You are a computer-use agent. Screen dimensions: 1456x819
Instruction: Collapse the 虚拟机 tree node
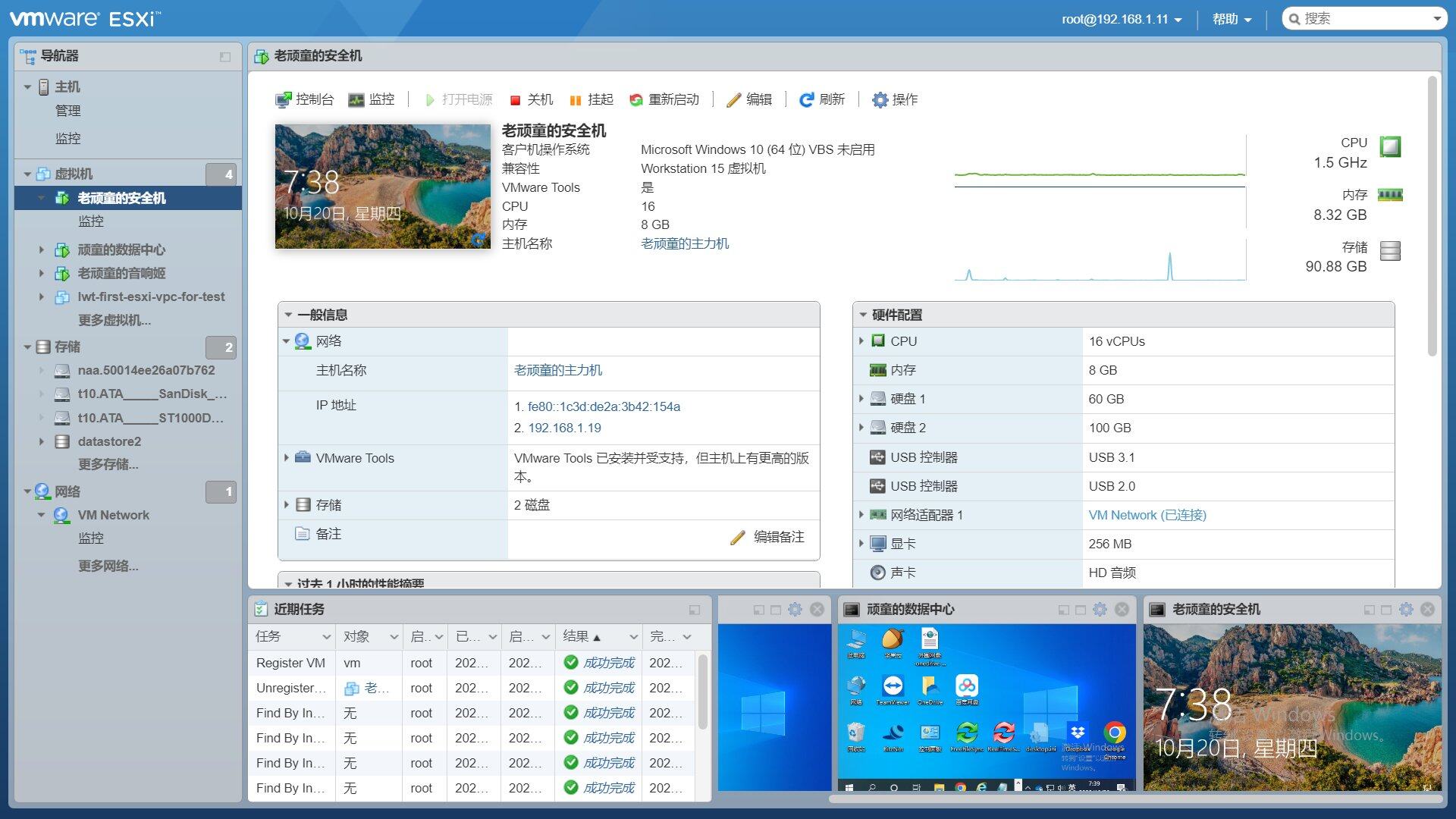27,174
